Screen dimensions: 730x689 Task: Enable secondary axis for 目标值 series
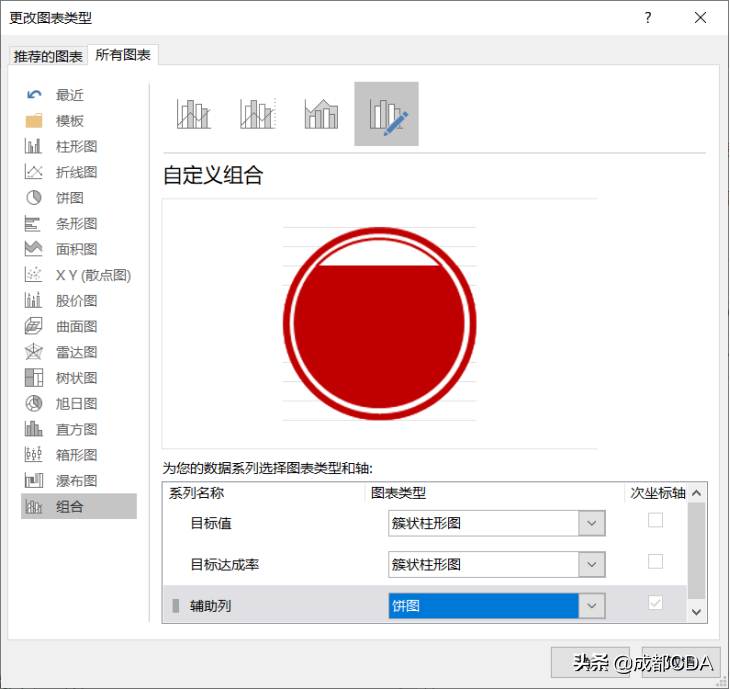click(x=655, y=520)
